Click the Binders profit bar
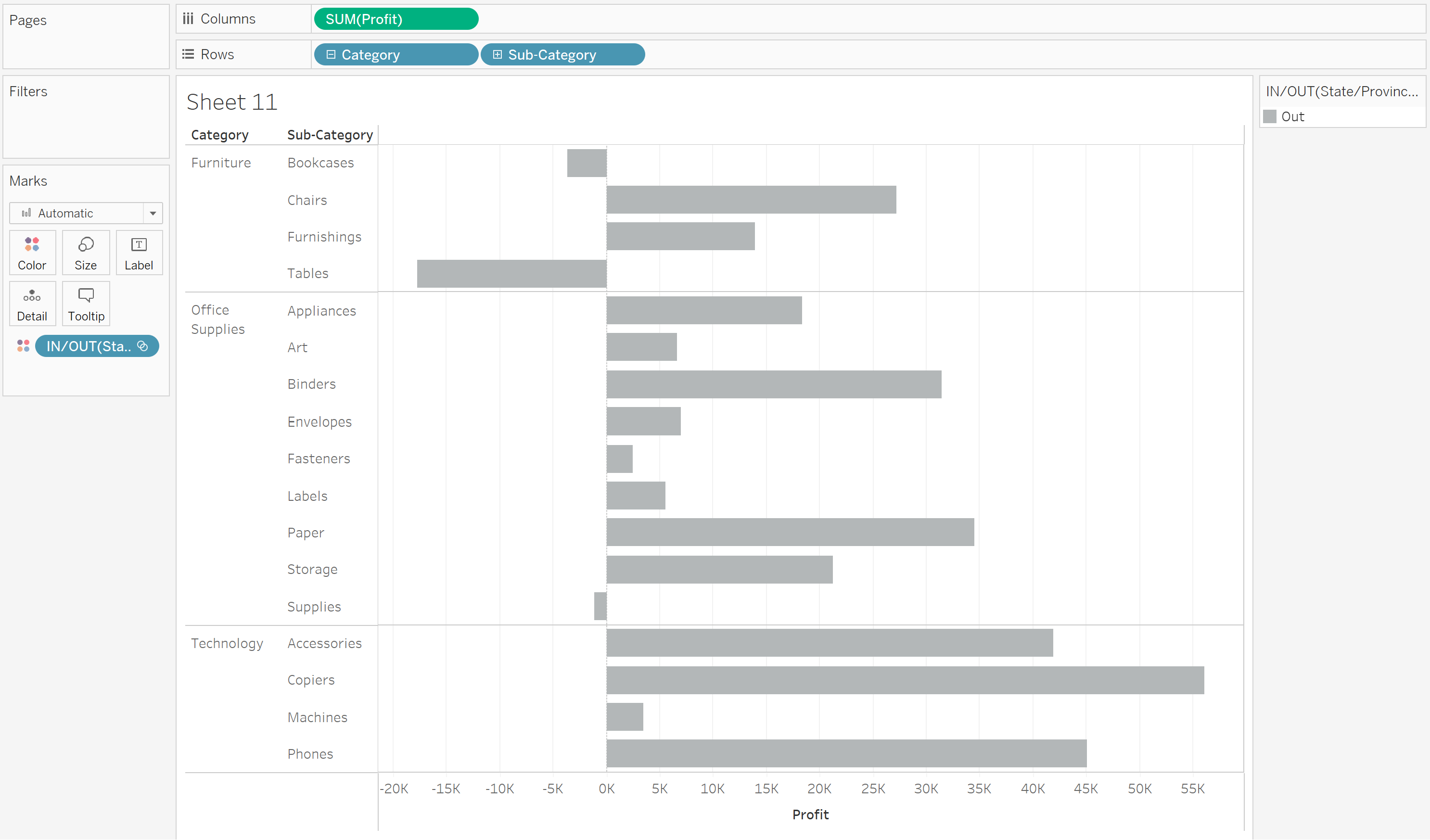The height and width of the screenshot is (840, 1430). 774,384
